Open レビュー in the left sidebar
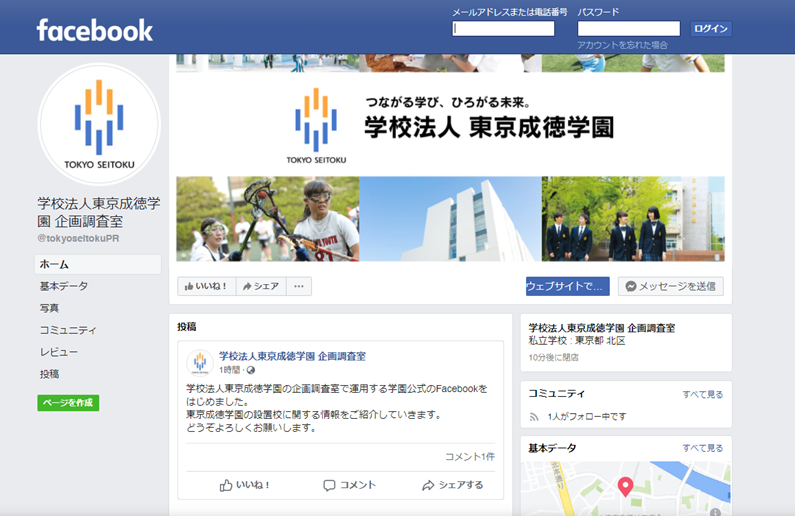 [x=59, y=352]
